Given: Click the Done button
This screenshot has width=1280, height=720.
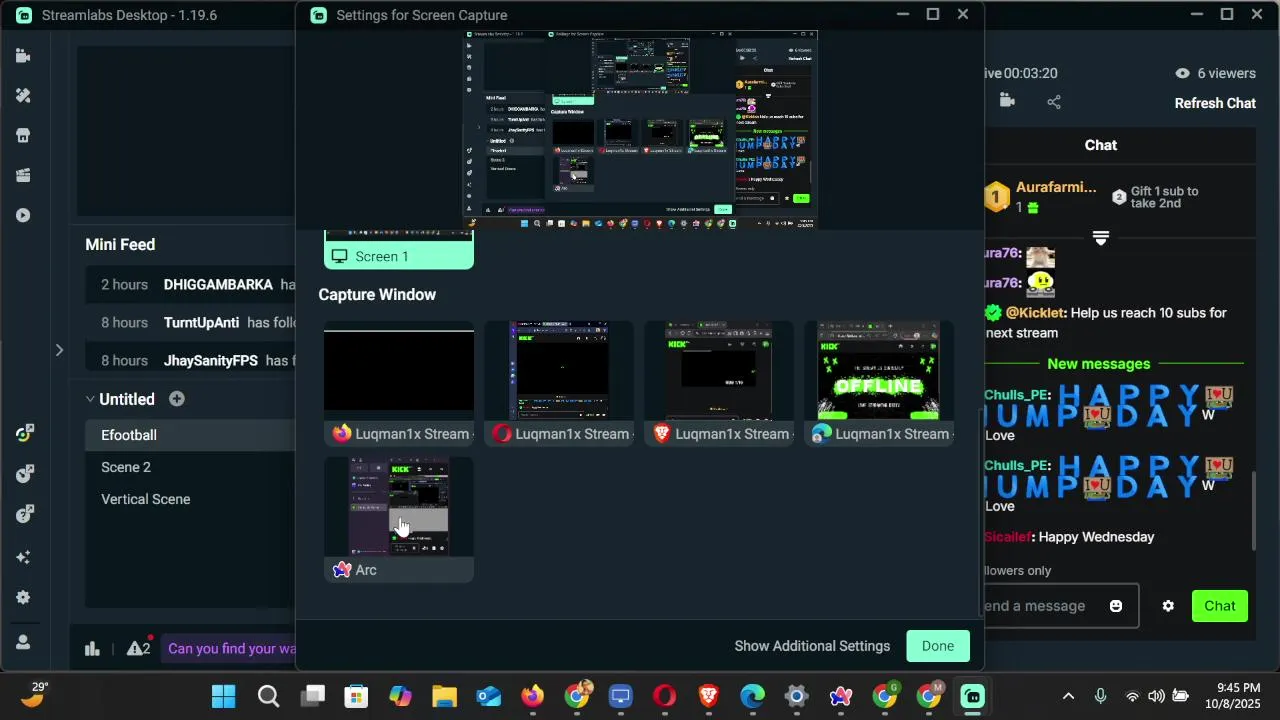Looking at the screenshot, I should pyautogui.click(x=938, y=646).
